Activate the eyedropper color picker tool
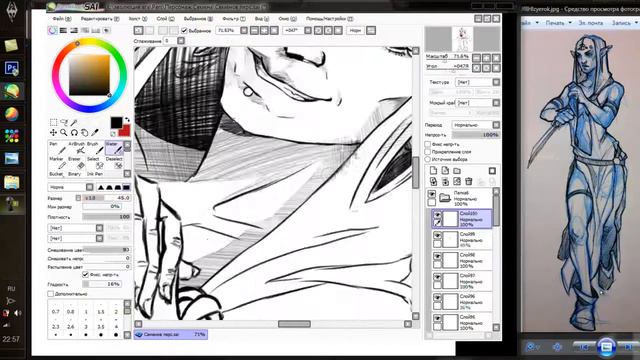Image resolution: width=640 pixels, height=360 pixels. [x=95, y=133]
